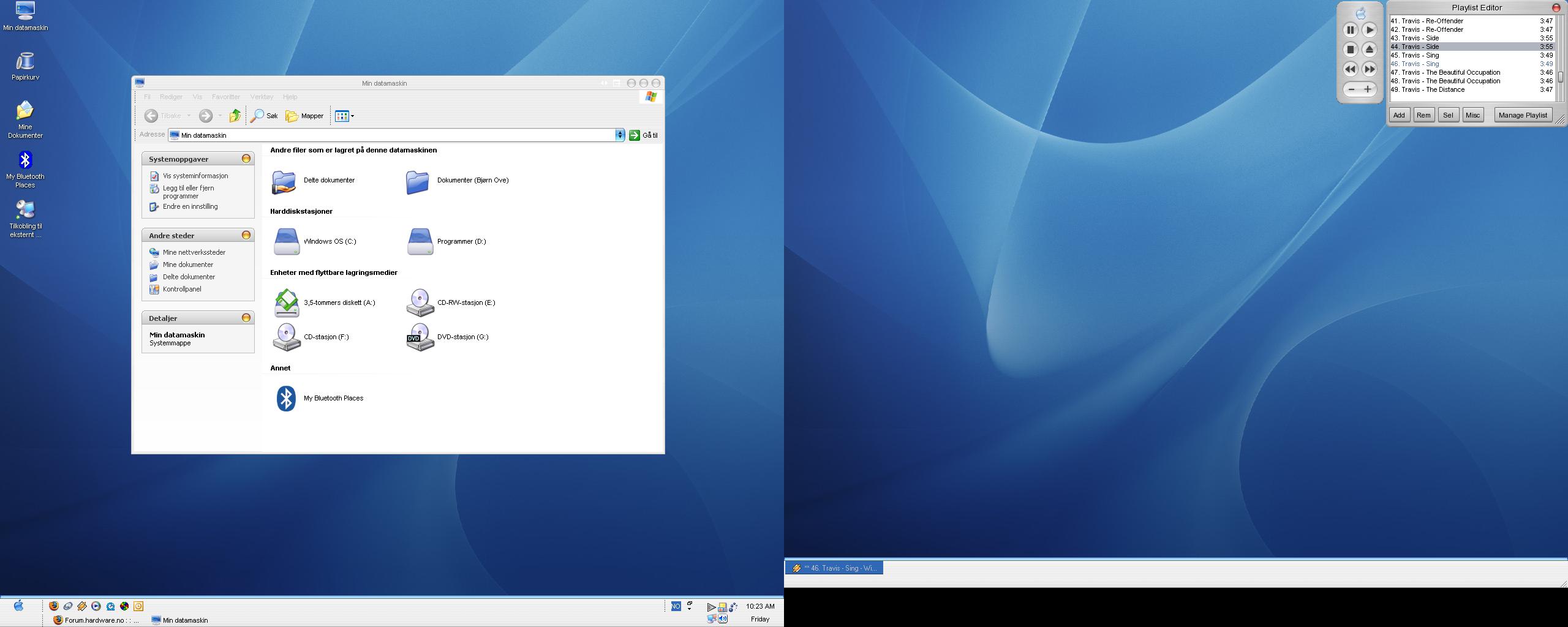Click the Gå til button
The height and width of the screenshot is (627, 1568).
tap(644, 135)
